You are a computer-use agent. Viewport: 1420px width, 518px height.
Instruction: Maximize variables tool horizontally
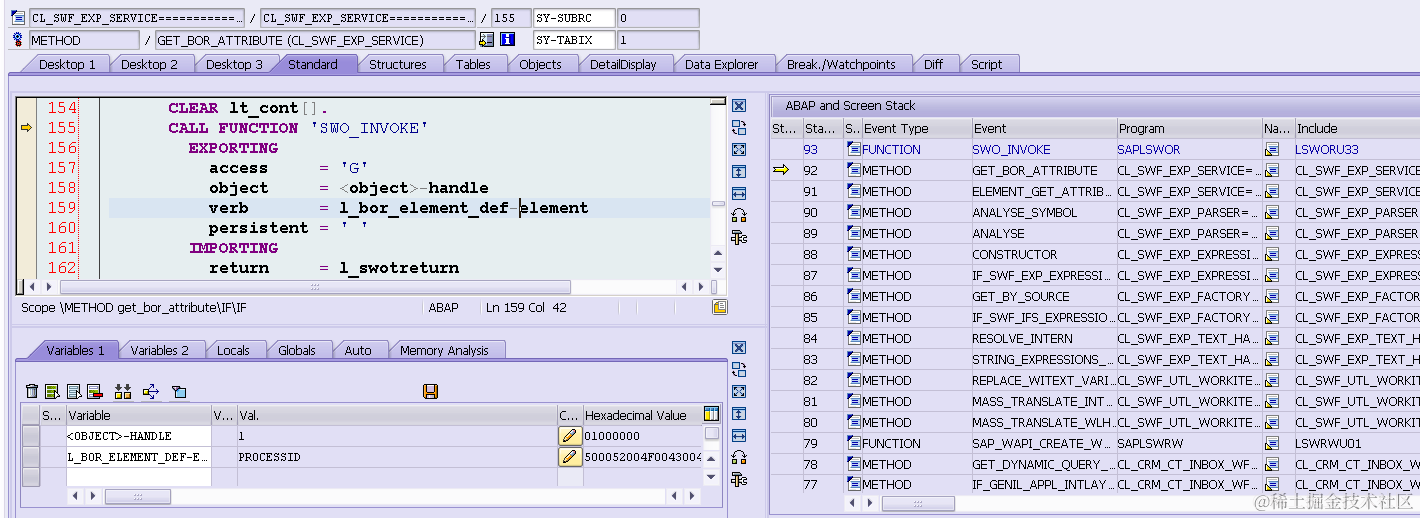739,436
